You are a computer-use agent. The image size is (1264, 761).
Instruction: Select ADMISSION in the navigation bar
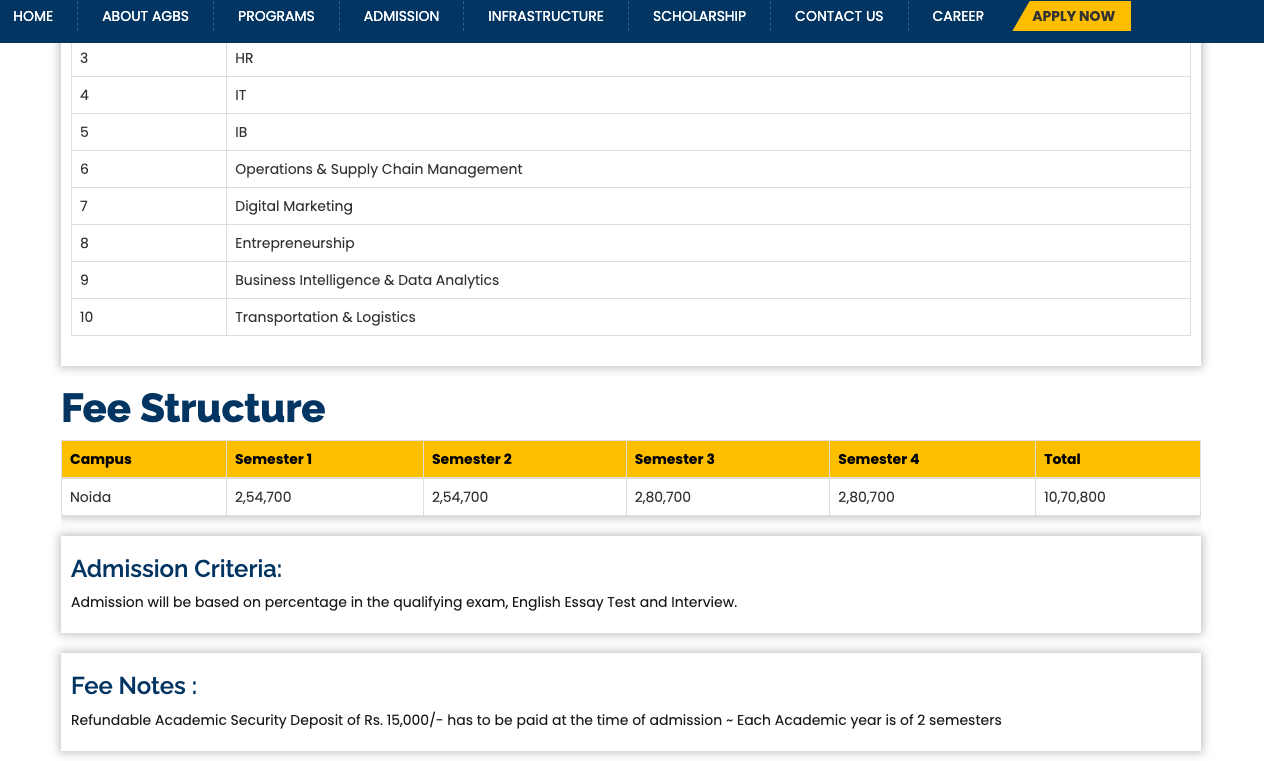pos(401,16)
